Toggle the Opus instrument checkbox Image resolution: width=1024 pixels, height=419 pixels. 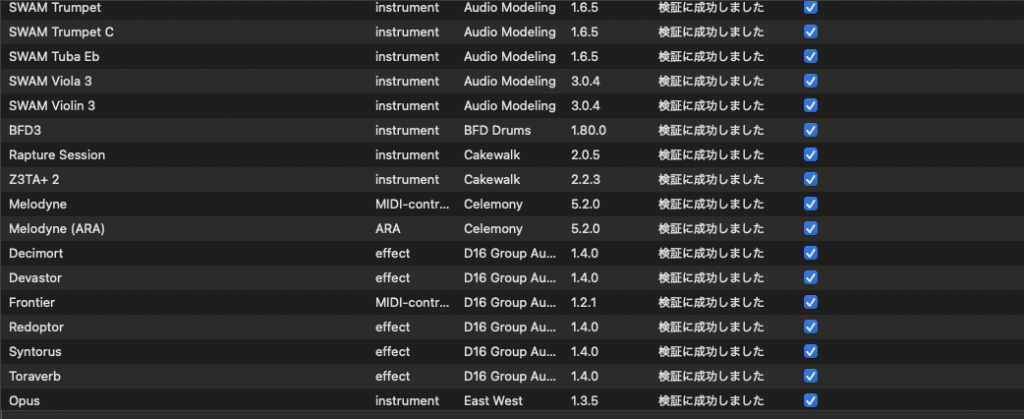click(810, 401)
